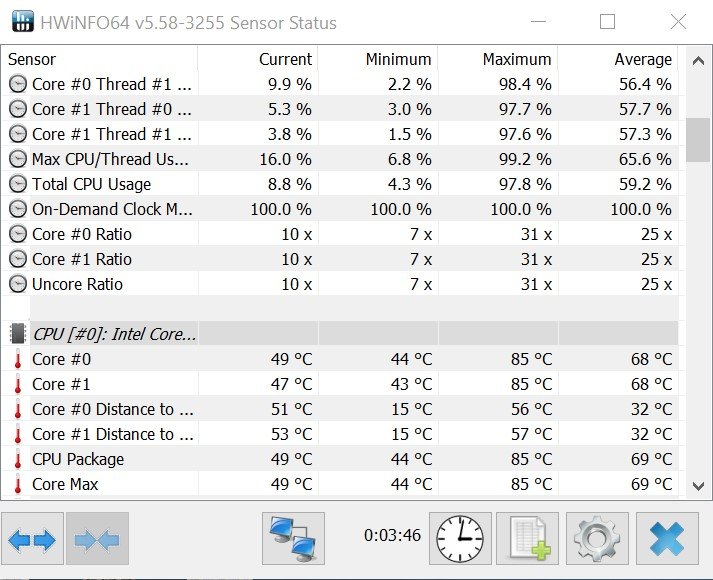Image resolution: width=713 pixels, height=580 pixels.
Task: Click the scrollbar up arrow
Action: [698, 60]
